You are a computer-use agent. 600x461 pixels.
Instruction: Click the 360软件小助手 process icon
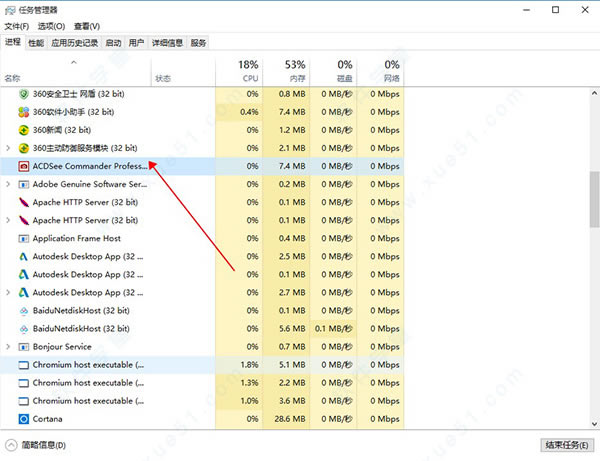(x=24, y=112)
